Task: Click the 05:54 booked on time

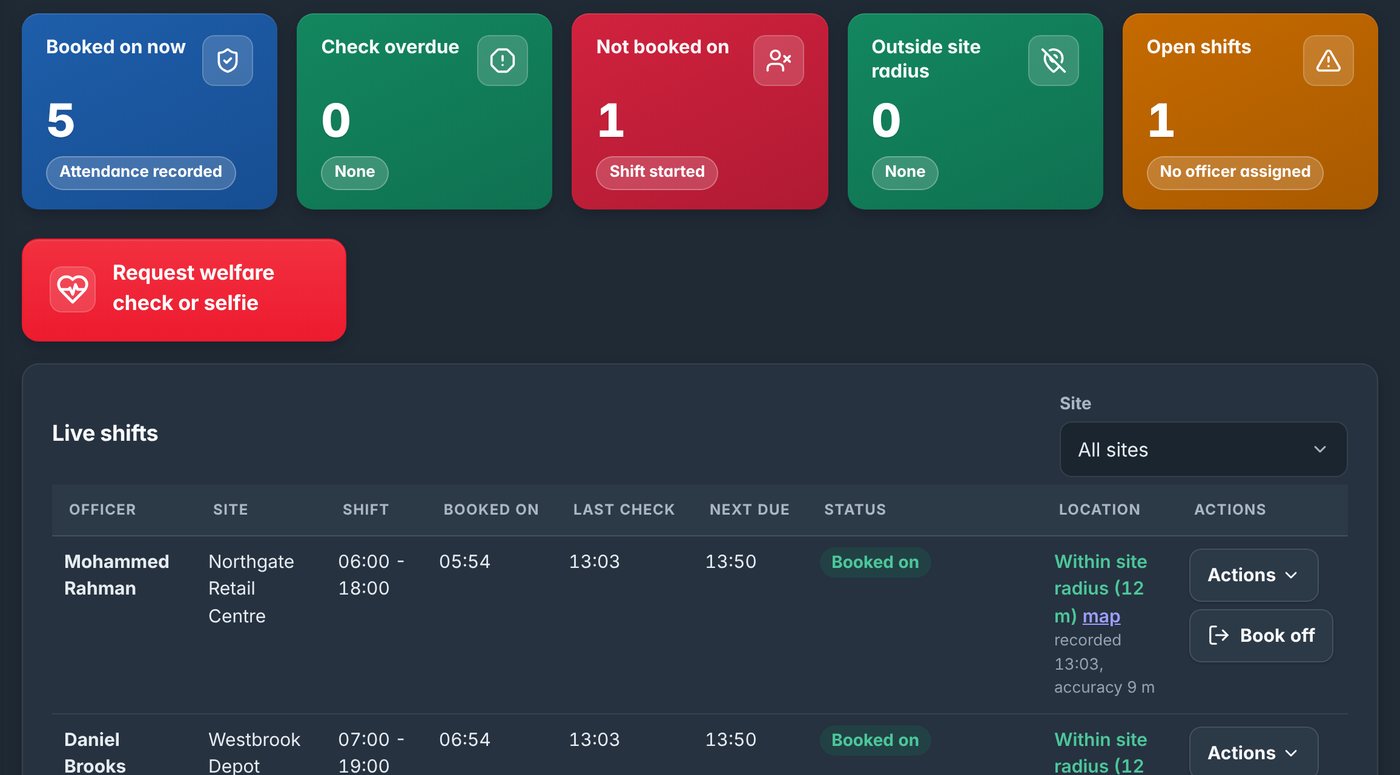Action: point(465,562)
